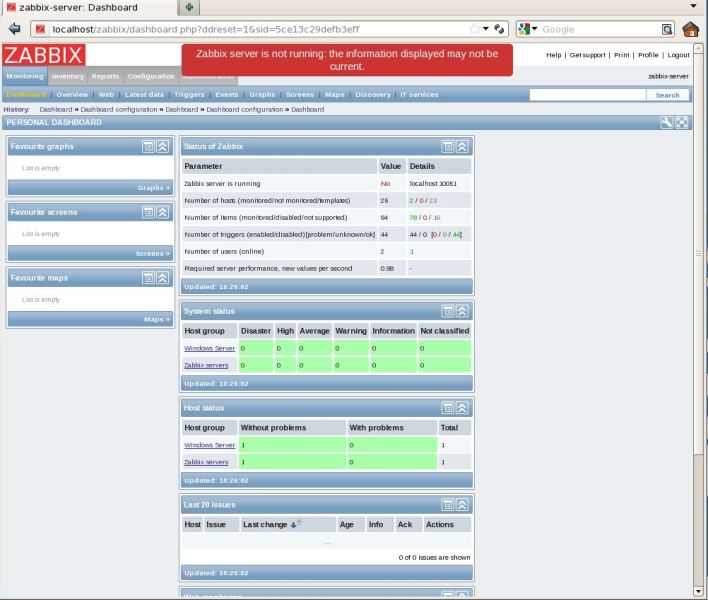
Task: Focus the Zabbix search input field
Action: [x=587, y=95]
